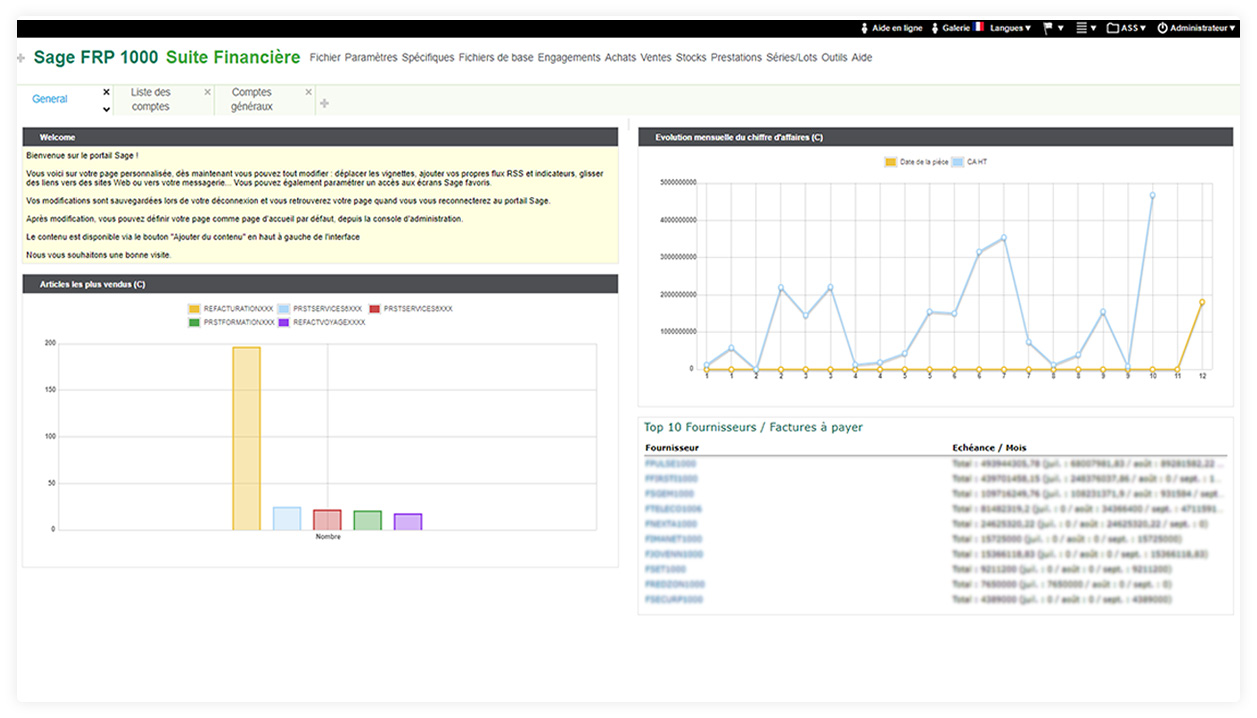
Task: Click the yellow data point at month 12
Action: pos(1202,302)
